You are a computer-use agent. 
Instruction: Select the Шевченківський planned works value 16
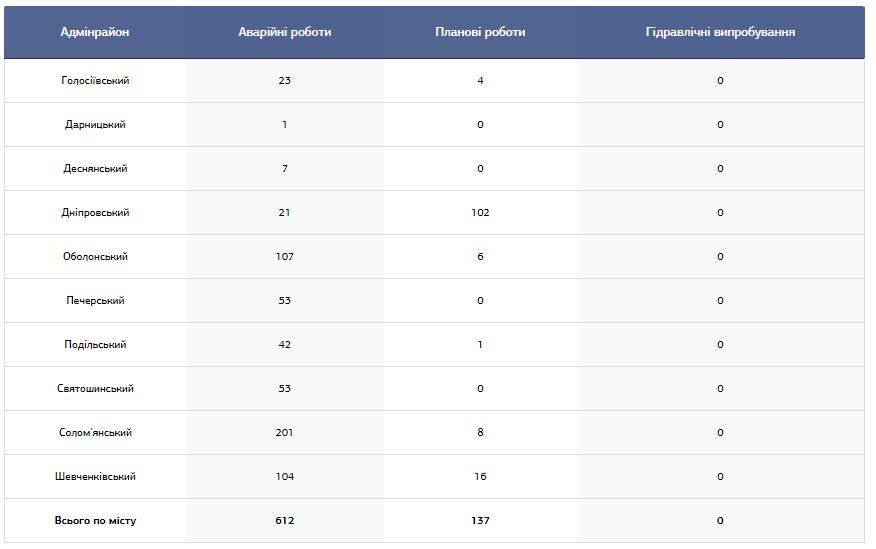pos(480,476)
